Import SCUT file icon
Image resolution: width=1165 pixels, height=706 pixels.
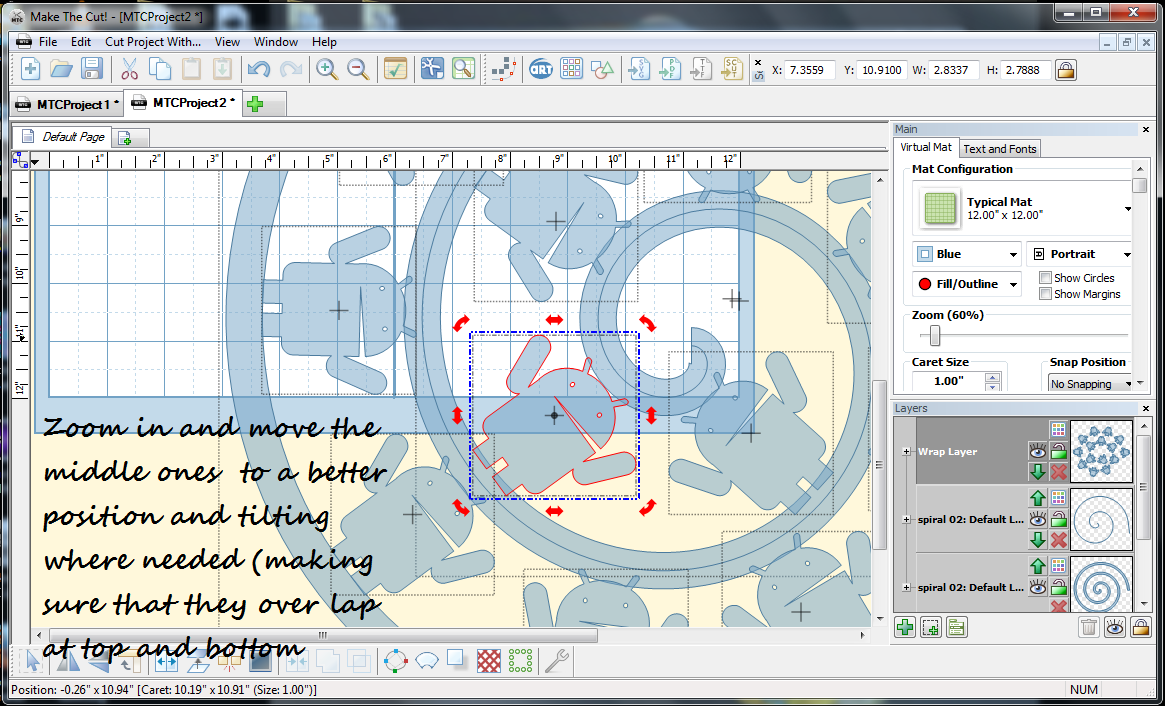point(732,70)
